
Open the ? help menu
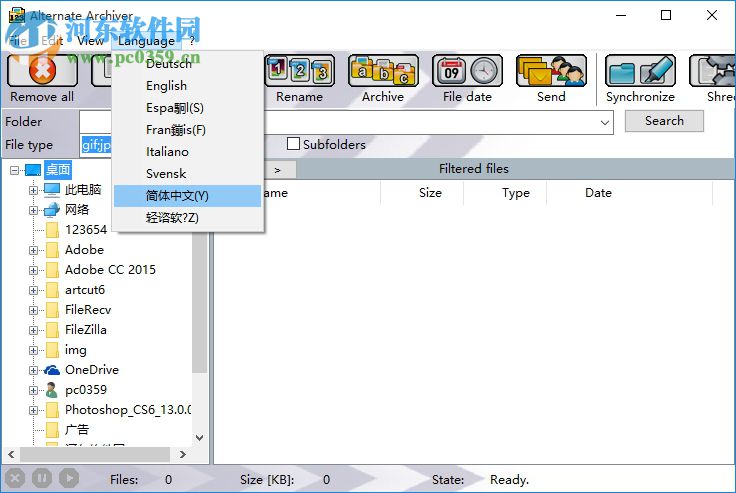[192, 41]
